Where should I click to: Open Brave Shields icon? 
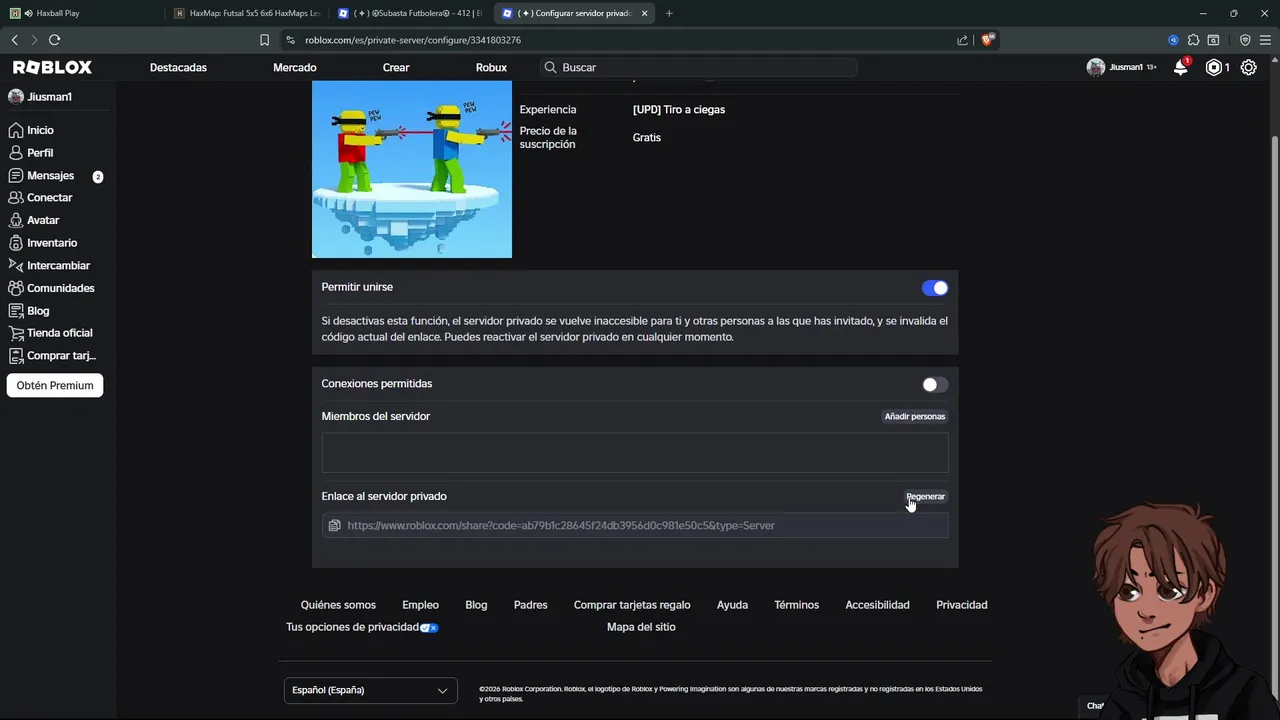pos(987,40)
